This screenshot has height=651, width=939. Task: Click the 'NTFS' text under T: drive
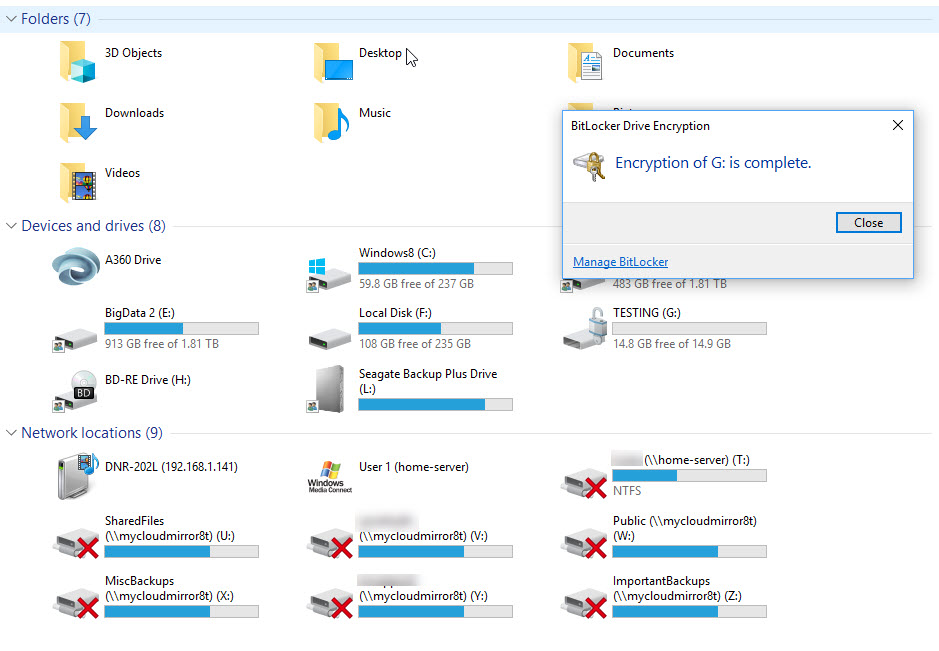627,490
